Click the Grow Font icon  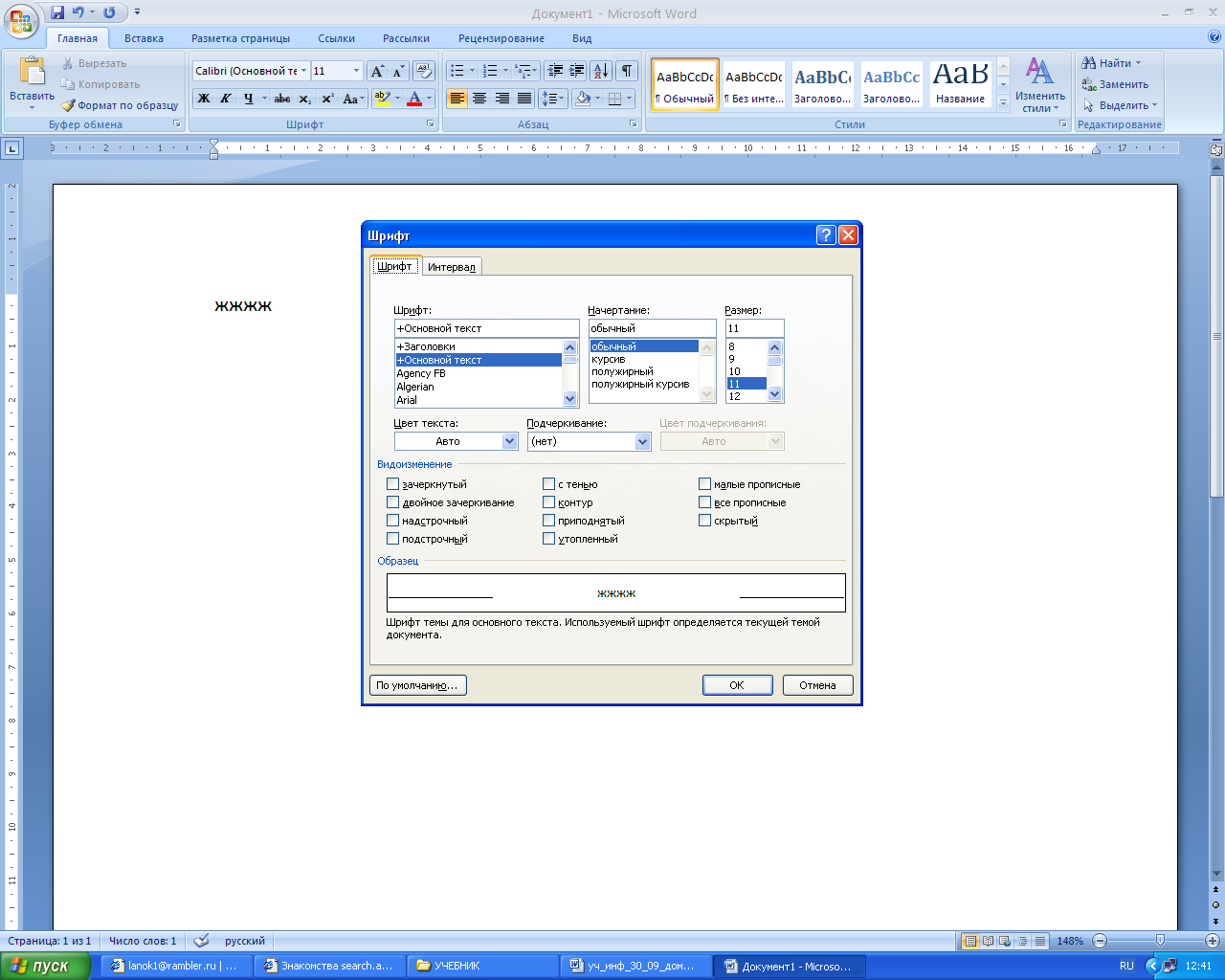[377, 72]
